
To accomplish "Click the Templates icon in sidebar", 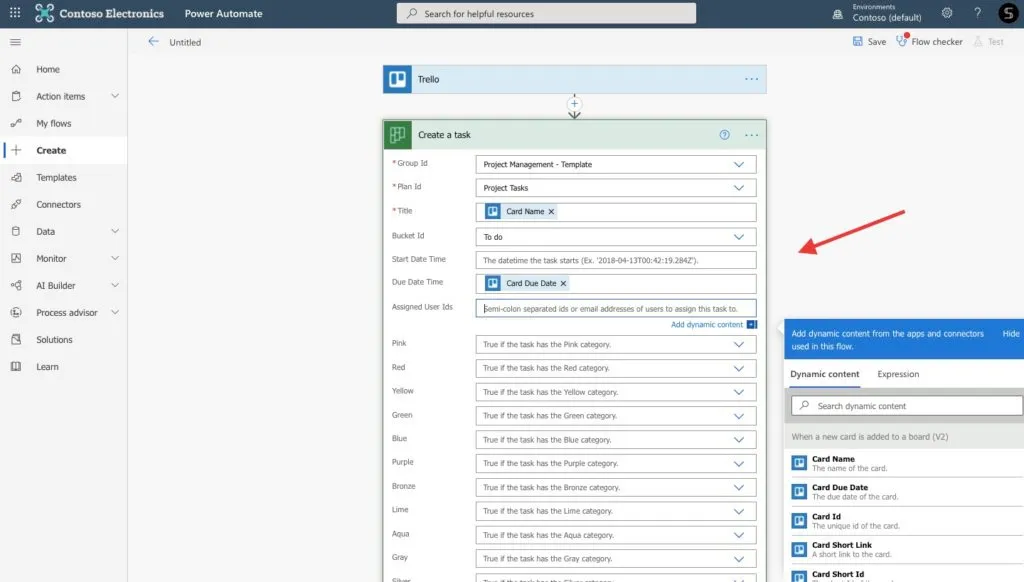I will 16,177.
